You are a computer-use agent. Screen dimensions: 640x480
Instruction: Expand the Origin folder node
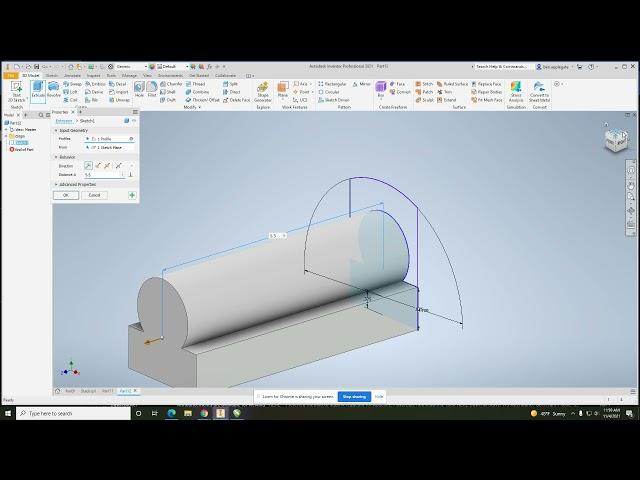pos(6,136)
